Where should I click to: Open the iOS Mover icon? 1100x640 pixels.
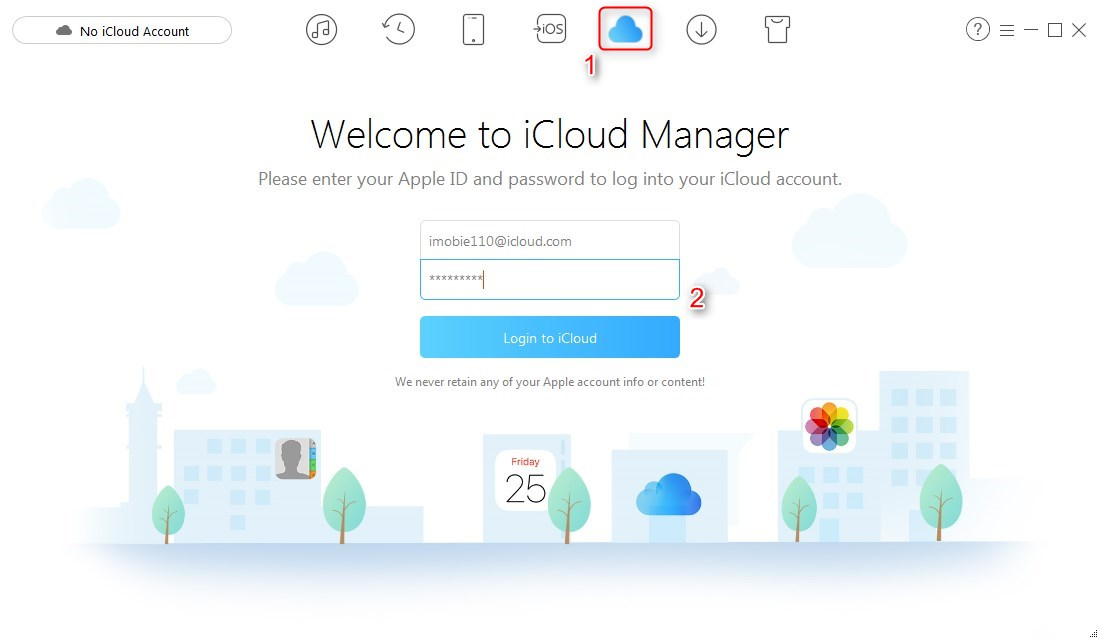tap(549, 29)
